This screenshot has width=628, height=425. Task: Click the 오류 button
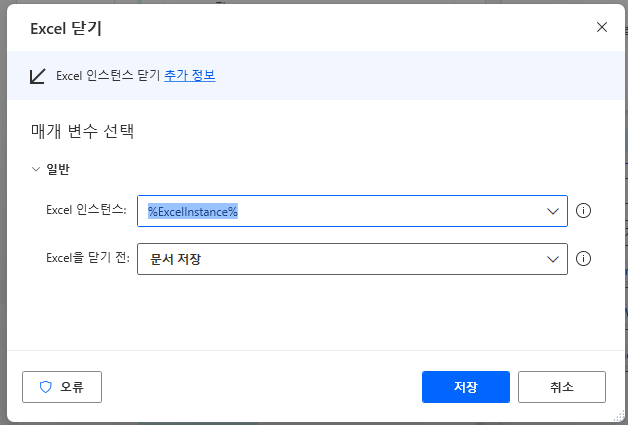click(x=62, y=387)
